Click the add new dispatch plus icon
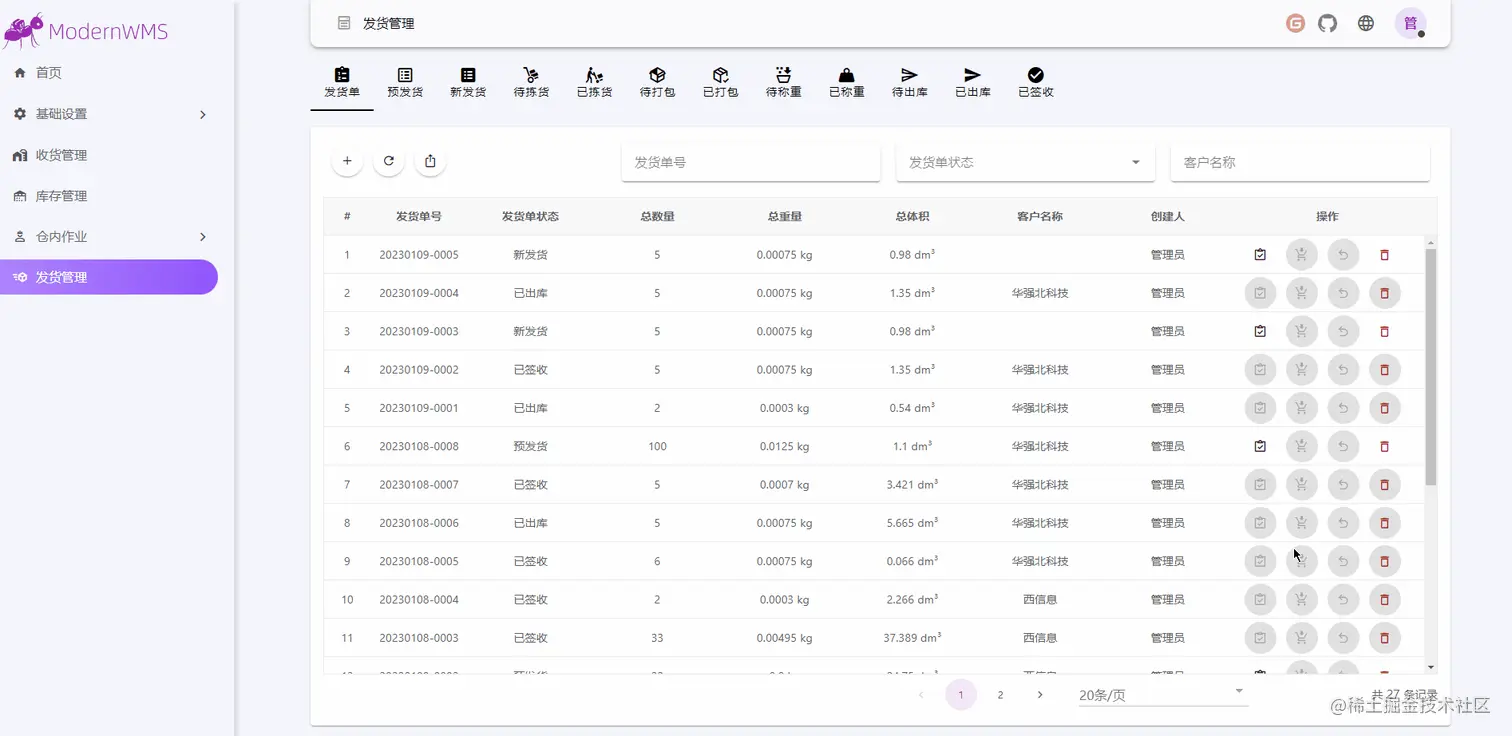Viewport: 1512px width, 736px height. pyautogui.click(x=347, y=161)
